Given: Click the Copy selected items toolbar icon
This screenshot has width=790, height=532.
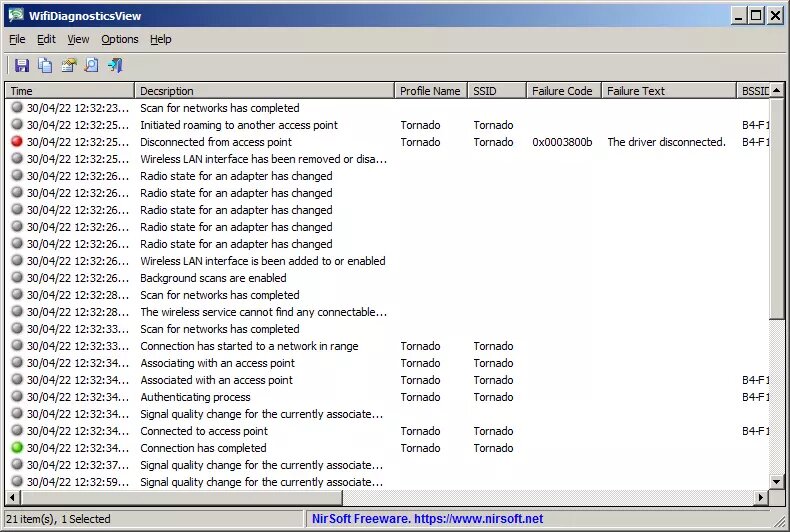Looking at the screenshot, I should (x=45, y=66).
